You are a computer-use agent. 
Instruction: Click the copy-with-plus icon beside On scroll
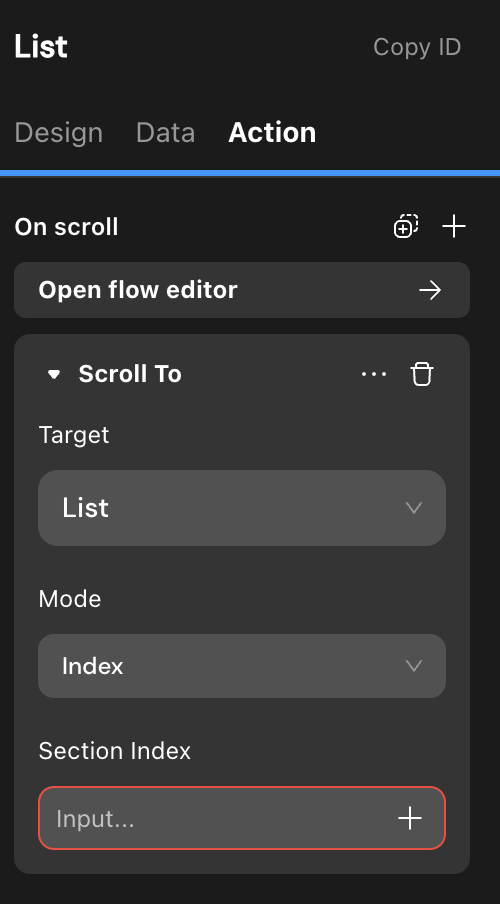[406, 226]
